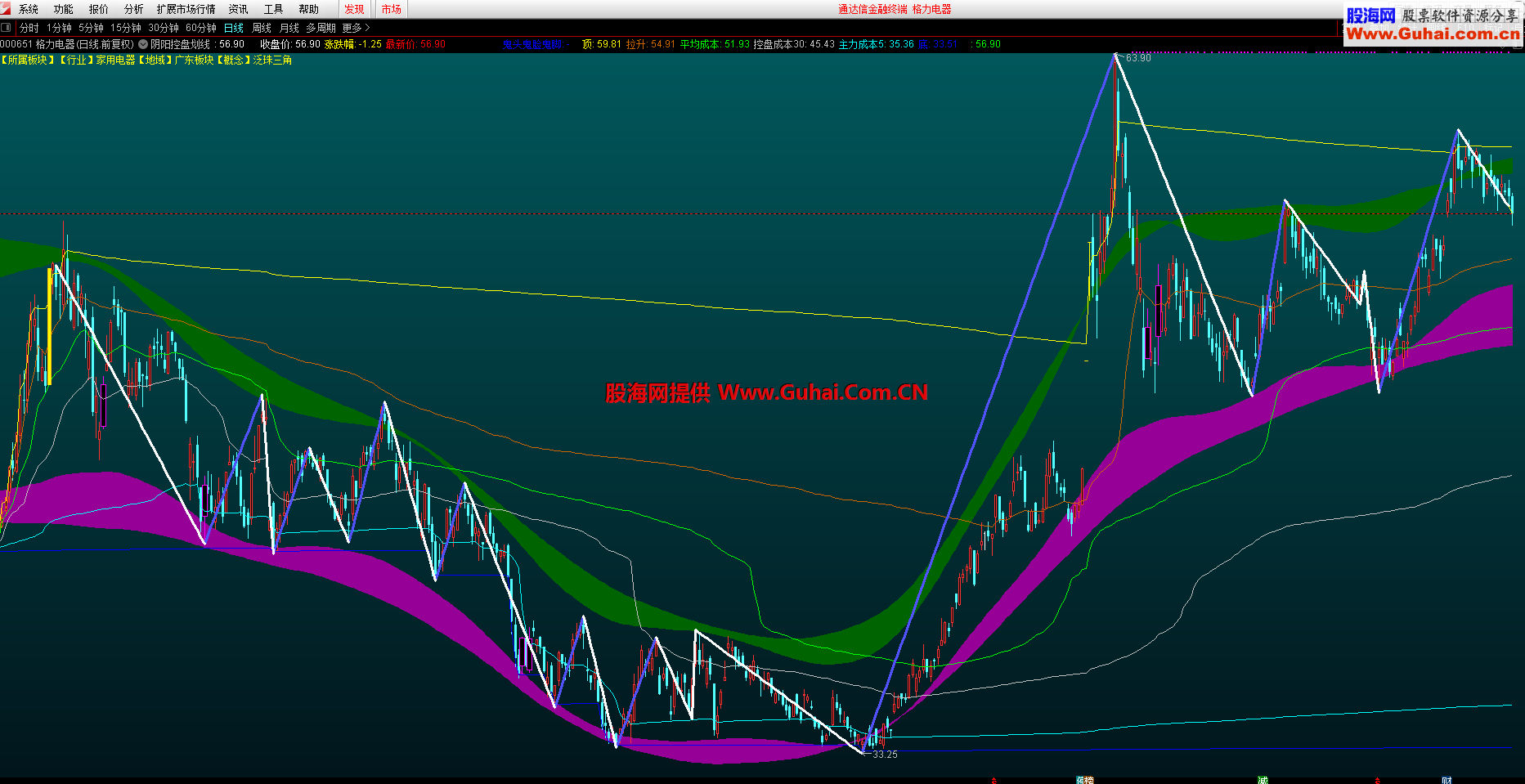
Task: Click the 33.25 low price label
Action: point(885,755)
